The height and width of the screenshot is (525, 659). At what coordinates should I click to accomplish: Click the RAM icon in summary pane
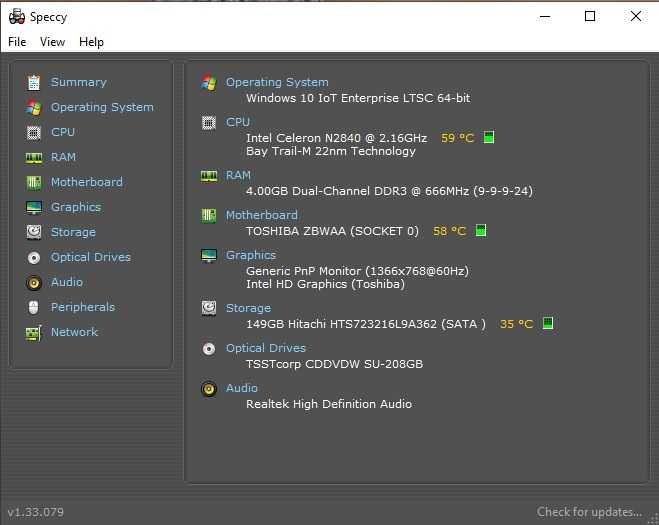coord(208,176)
